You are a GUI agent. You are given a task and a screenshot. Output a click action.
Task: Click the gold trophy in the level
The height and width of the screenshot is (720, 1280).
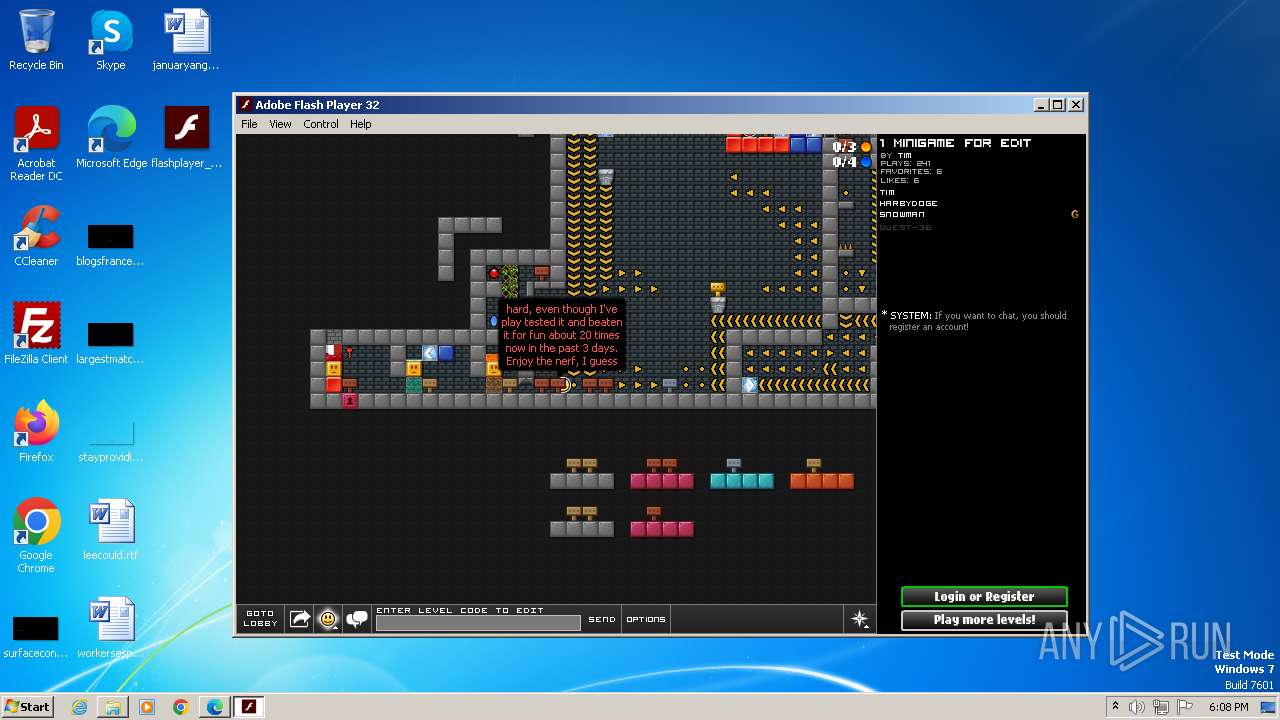coord(718,289)
